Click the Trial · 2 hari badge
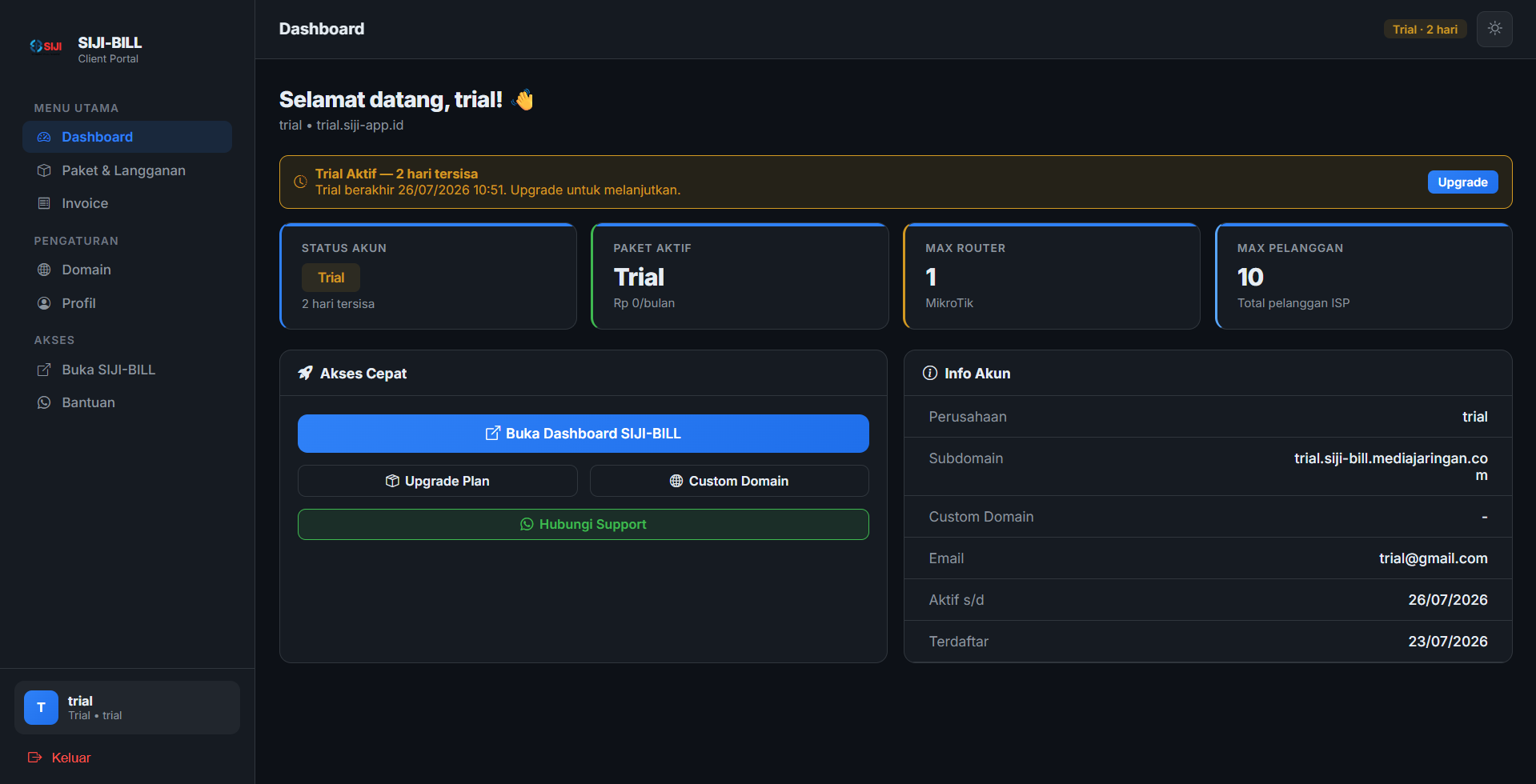1536x784 pixels. [x=1425, y=29]
